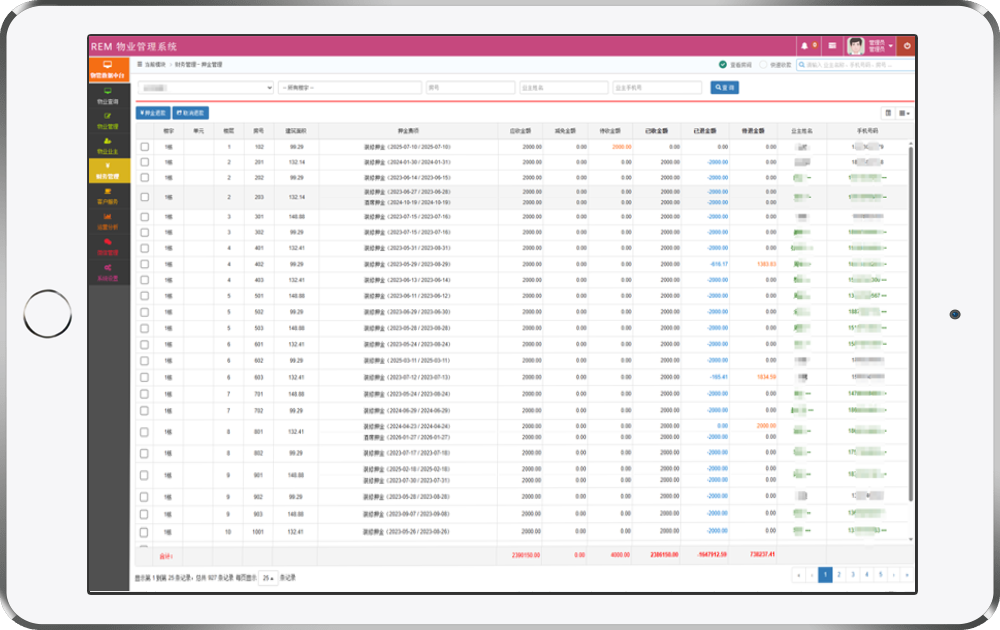Screen dimensions: 1000x630
Task: Open 物业数据中台 orange sidebar tab
Action: point(109,70)
